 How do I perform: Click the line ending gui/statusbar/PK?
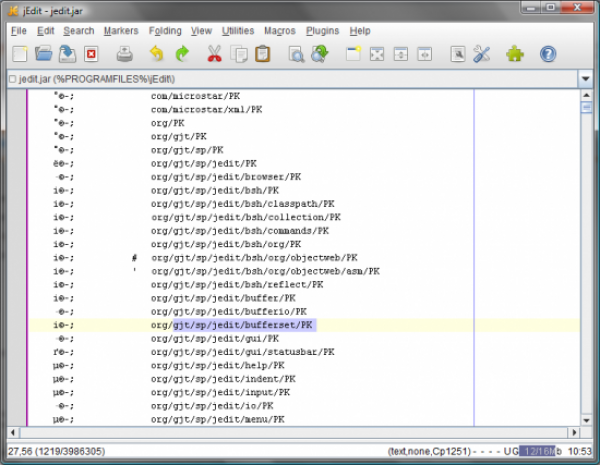coord(243,352)
